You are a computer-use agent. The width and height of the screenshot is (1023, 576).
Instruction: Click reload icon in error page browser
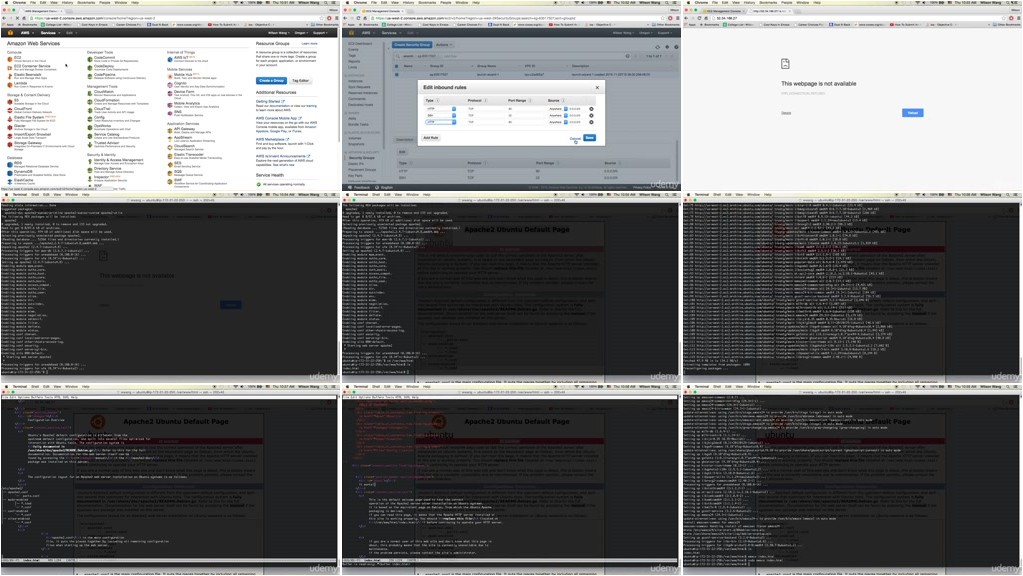point(700,18)
